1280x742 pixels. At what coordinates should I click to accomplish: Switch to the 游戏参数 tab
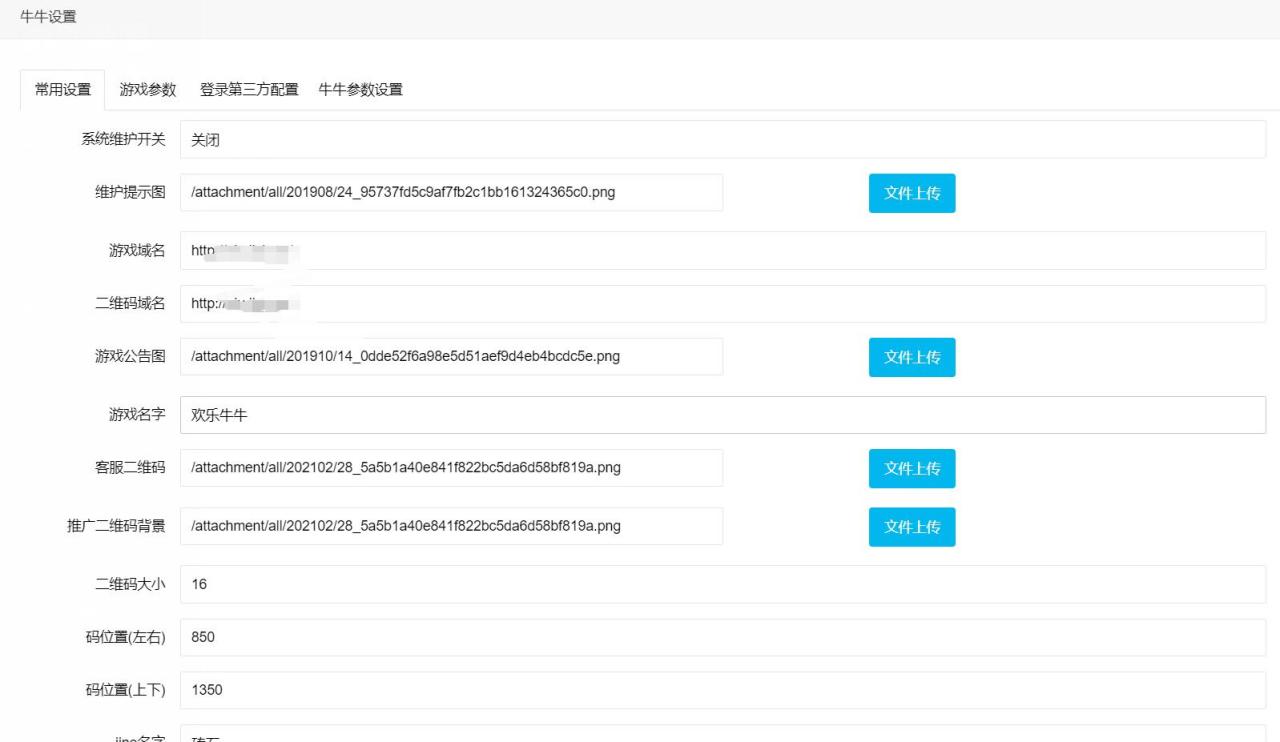point(148,89)
